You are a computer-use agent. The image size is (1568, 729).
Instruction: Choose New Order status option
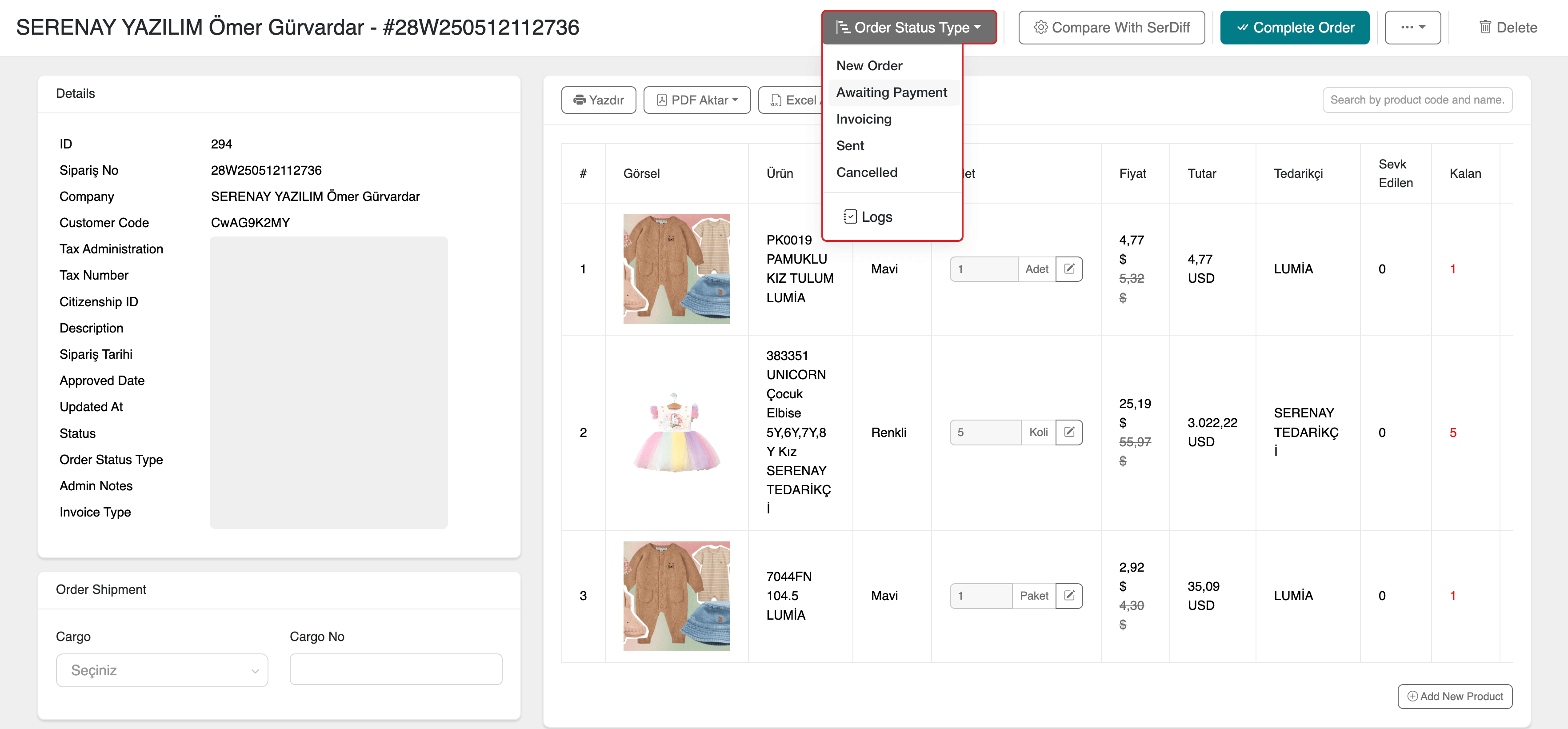click(868, 66)
